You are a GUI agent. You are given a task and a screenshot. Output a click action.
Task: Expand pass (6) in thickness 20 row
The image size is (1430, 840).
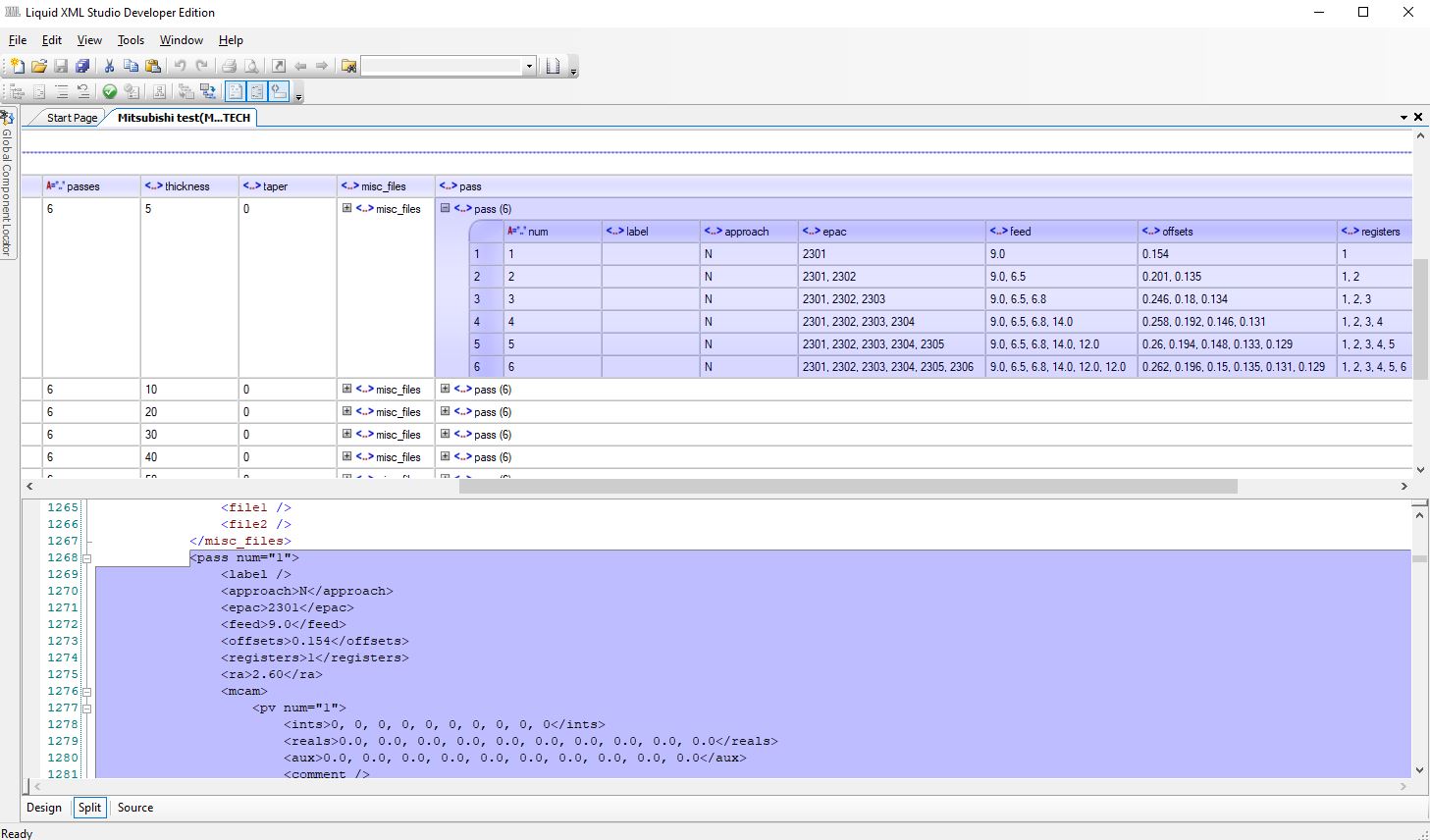pyautogui.click(x=445, y=411)
